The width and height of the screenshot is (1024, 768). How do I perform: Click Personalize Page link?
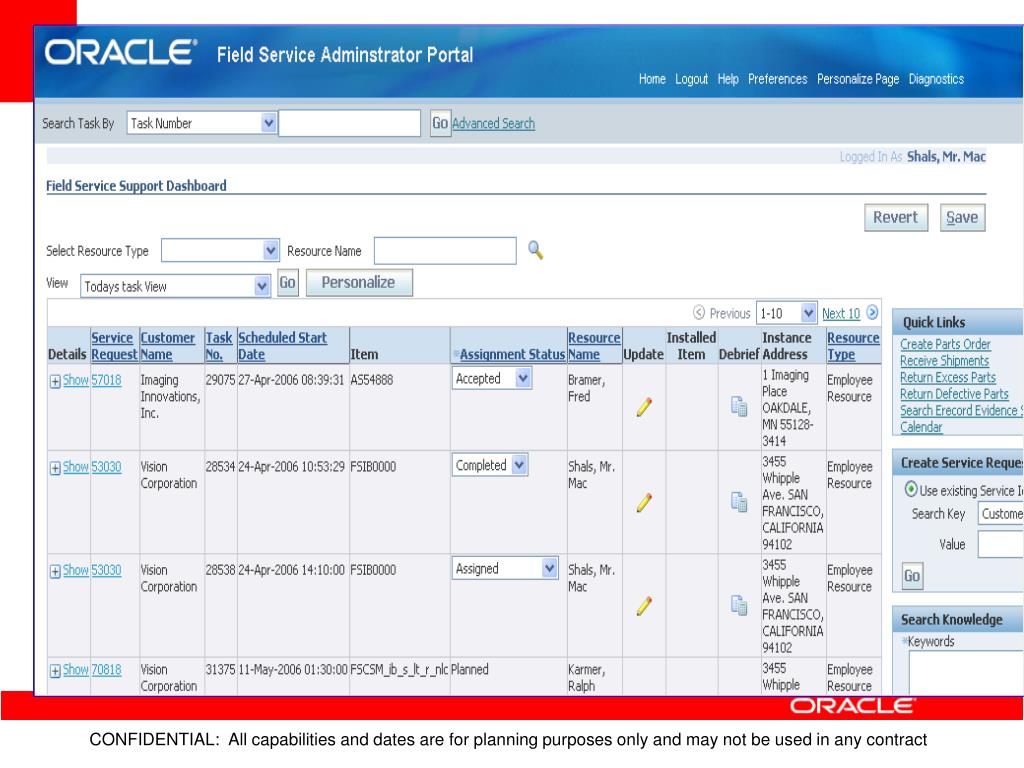pyautogui.click(x=857, y=79)
